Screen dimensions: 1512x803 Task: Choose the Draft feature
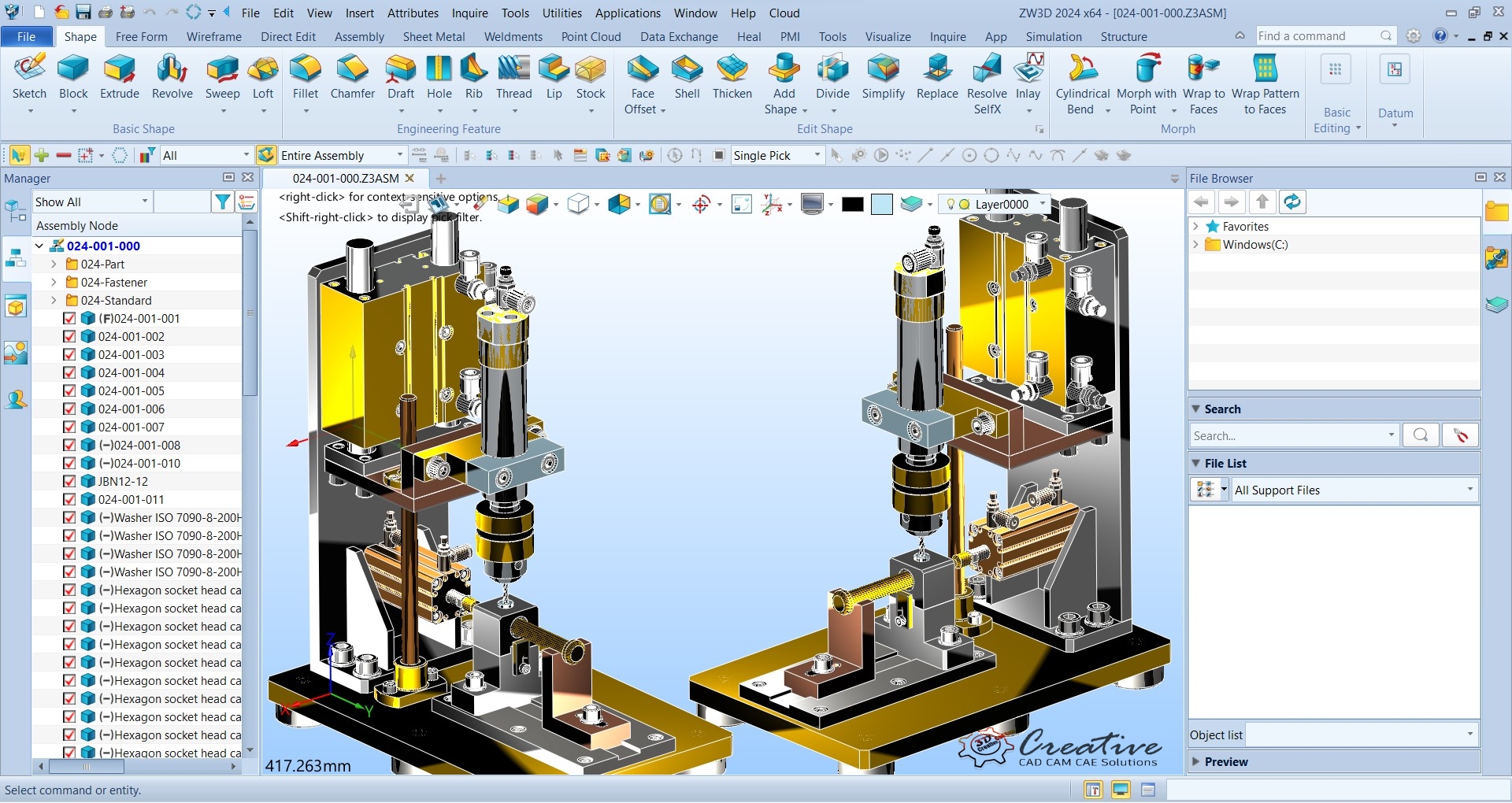401,77
